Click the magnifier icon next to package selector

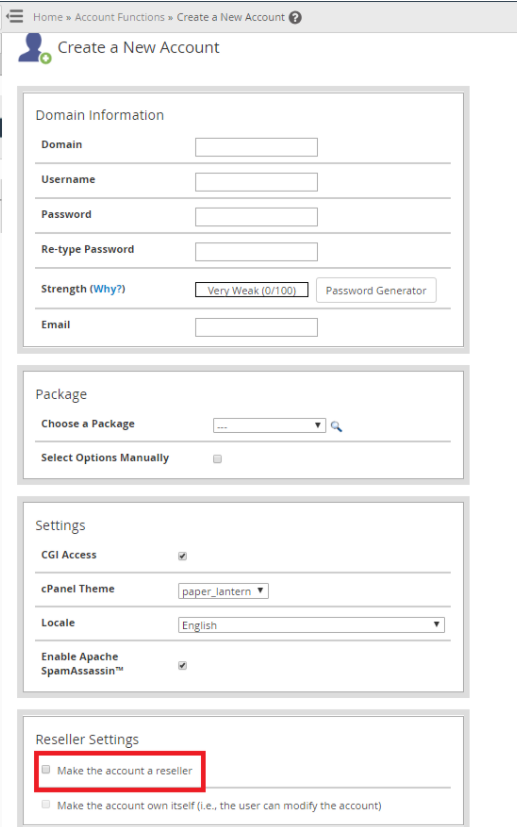coord(336,426)
